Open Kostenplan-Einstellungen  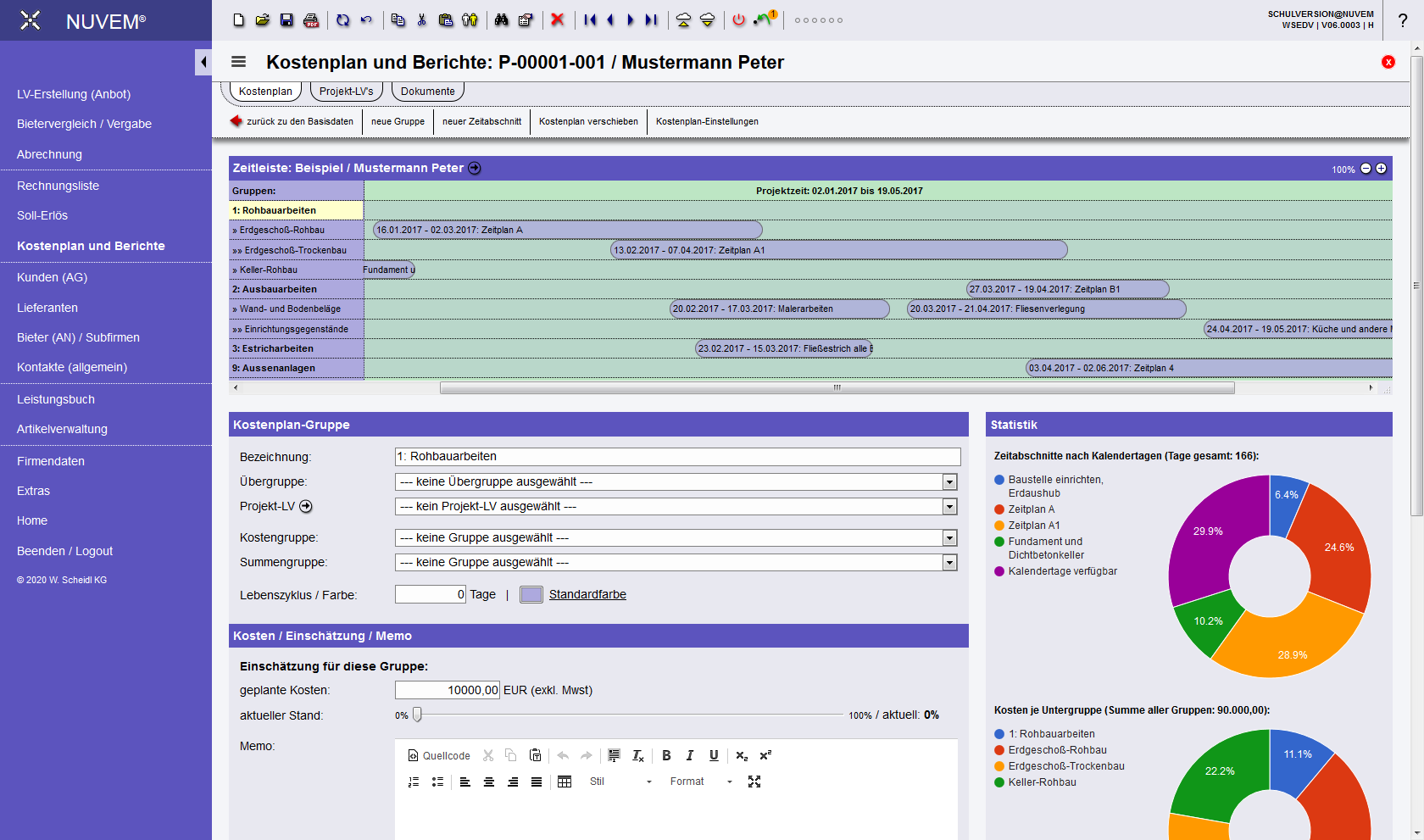[x=707, y=121]
